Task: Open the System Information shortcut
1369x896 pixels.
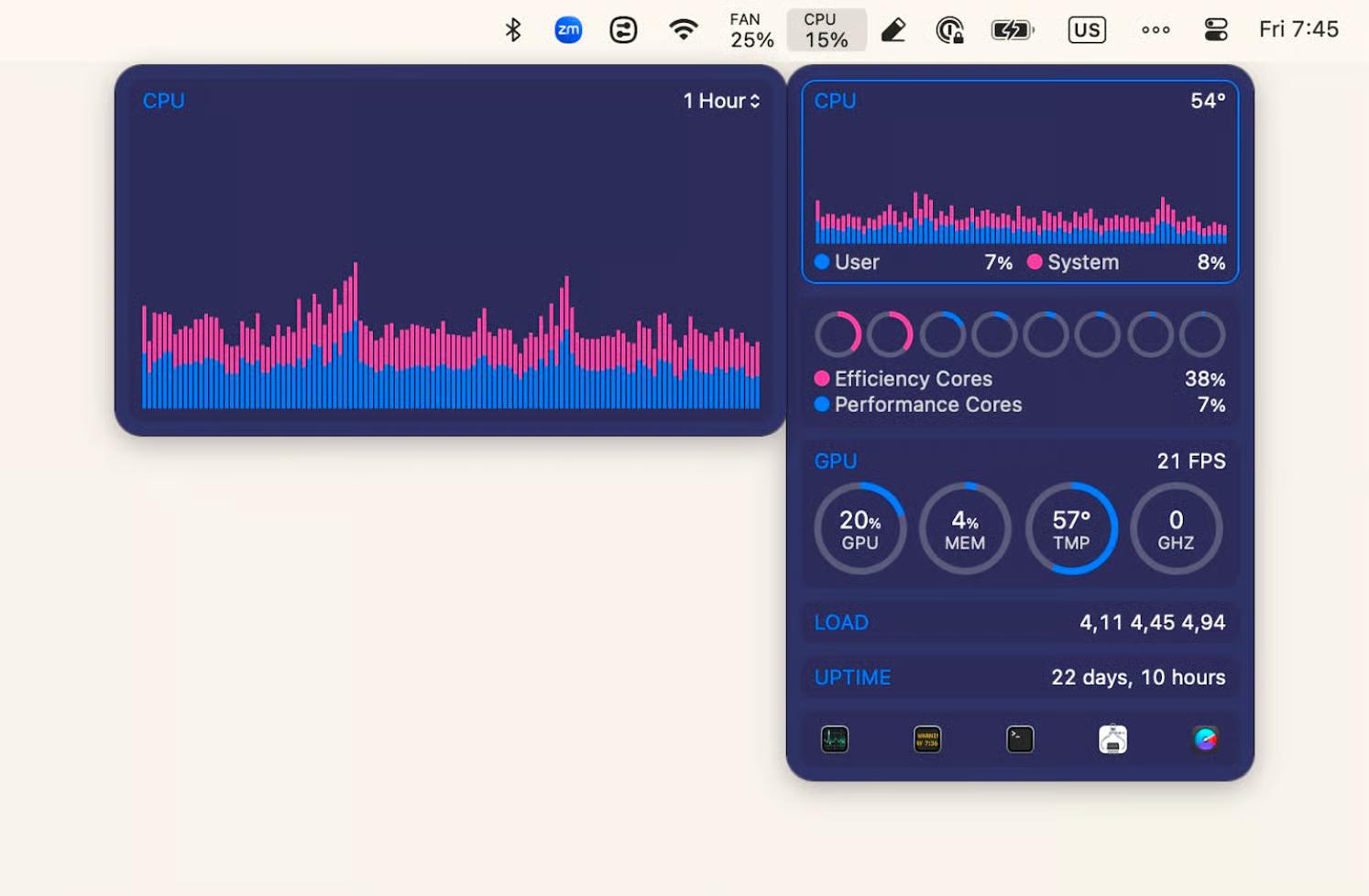Action: (1112, 739)
